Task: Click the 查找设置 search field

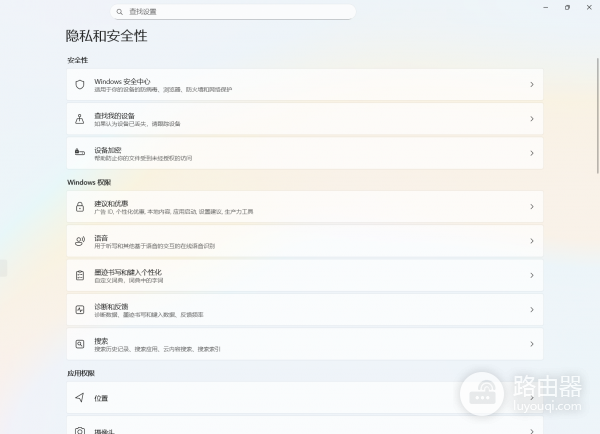Action: click(233, 12)
